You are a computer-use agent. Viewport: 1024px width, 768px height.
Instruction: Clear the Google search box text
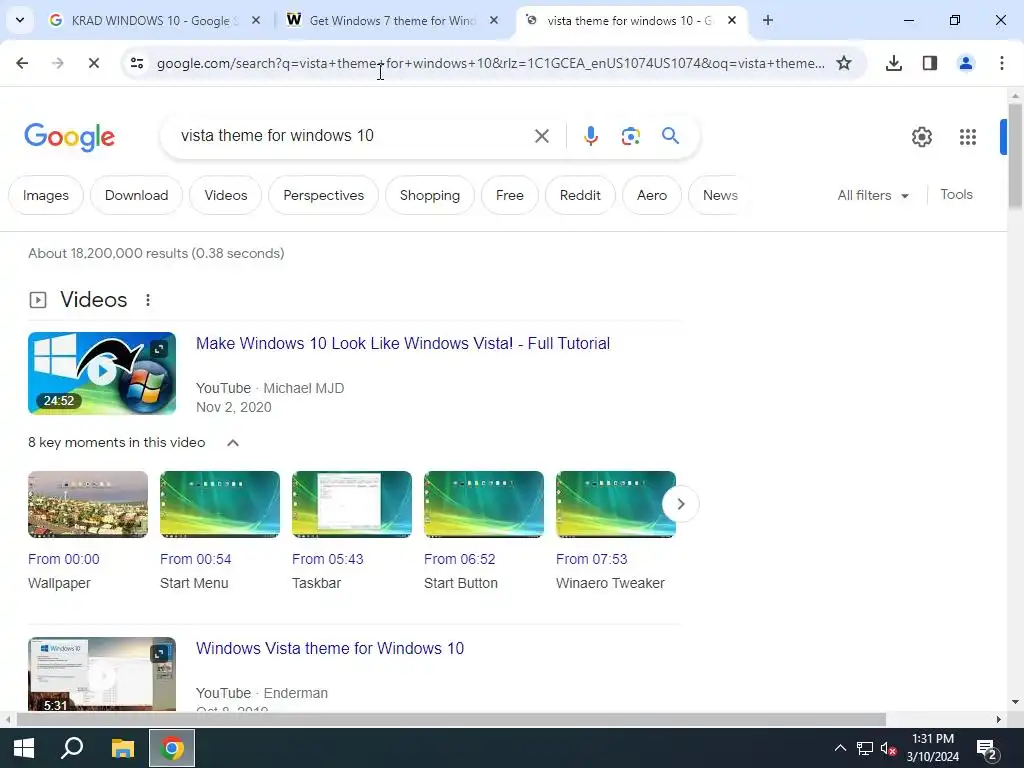(541, 136)
